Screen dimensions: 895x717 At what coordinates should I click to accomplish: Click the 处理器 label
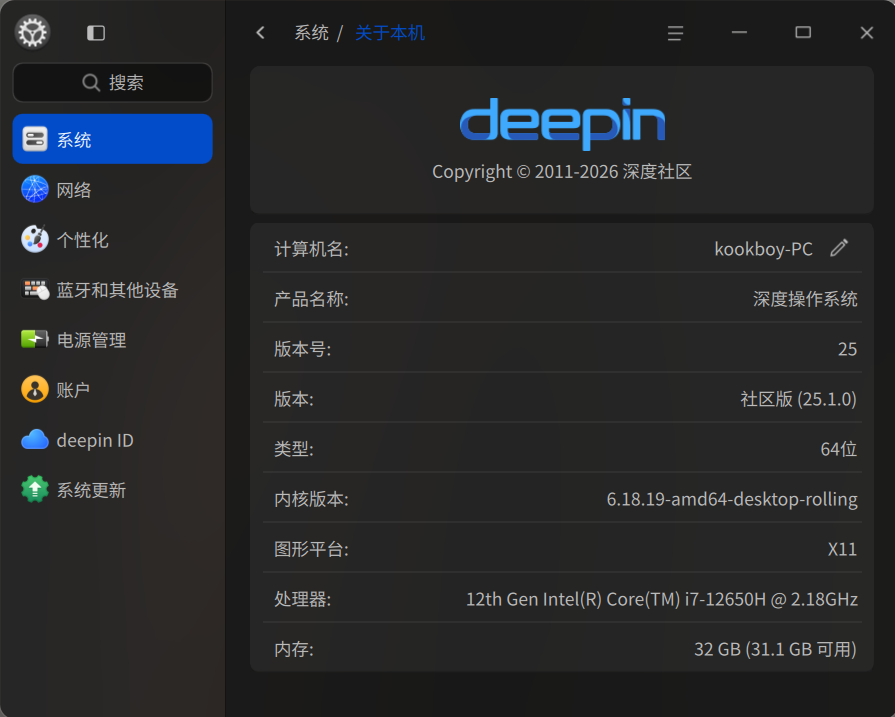point(303,599)
